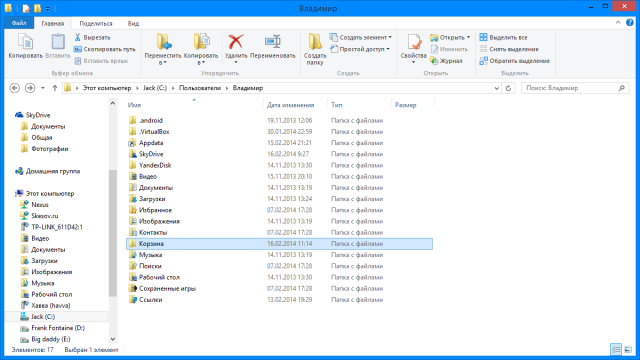Click the red Удалить icon
The image size is (640, 360).
[236, 42]
